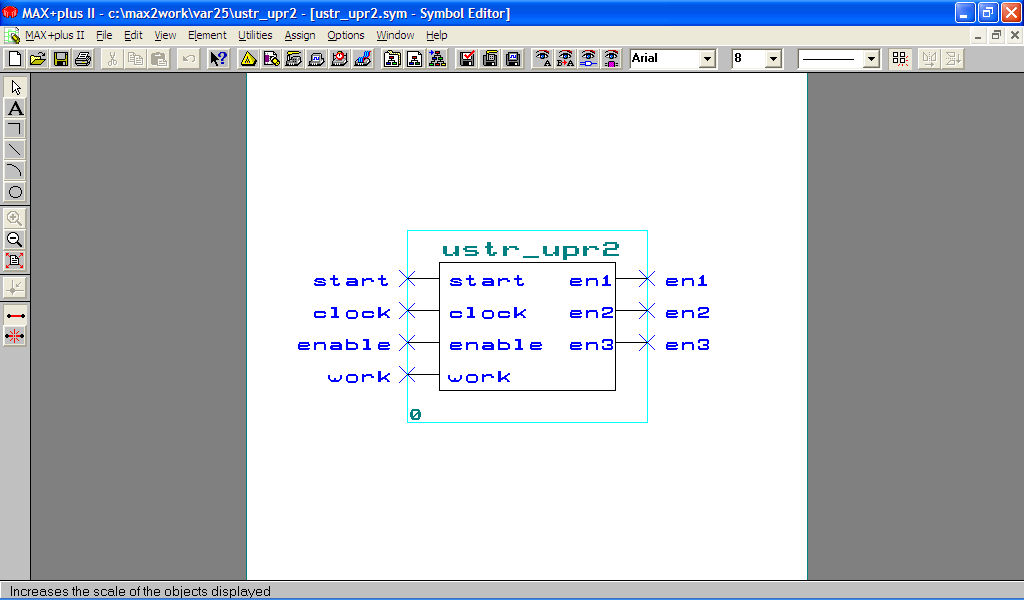Screen dimensions: 1024x600
Task: Open the Window menu
Action: pos(395,35)
